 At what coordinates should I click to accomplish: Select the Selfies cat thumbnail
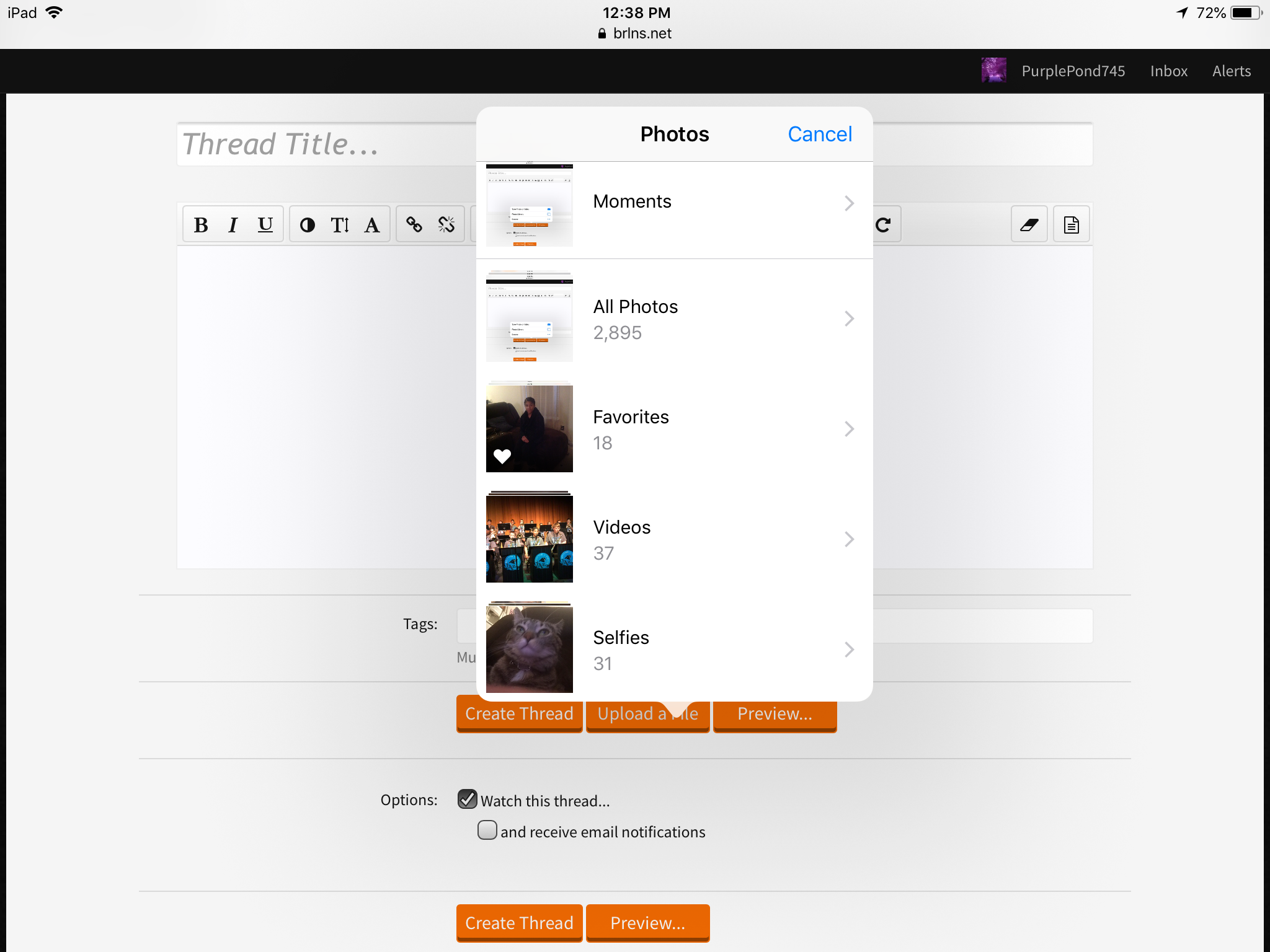click(530, 648)
